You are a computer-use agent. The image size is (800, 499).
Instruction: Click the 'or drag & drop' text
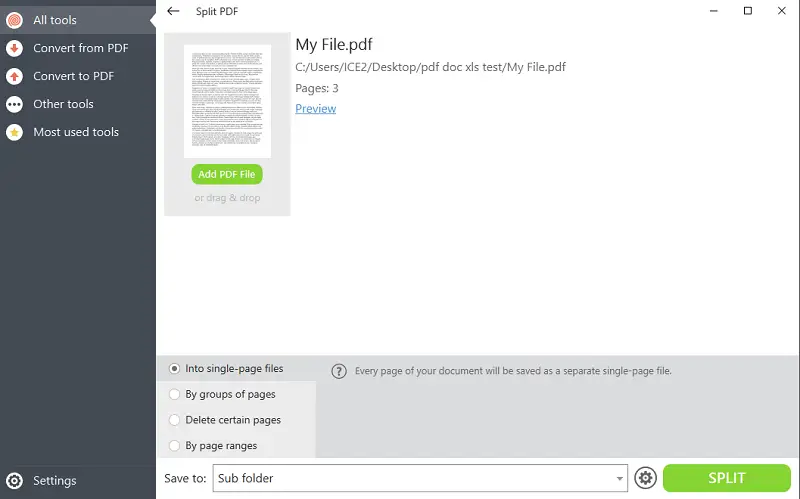pyautogui.click(x=227, y=198)
